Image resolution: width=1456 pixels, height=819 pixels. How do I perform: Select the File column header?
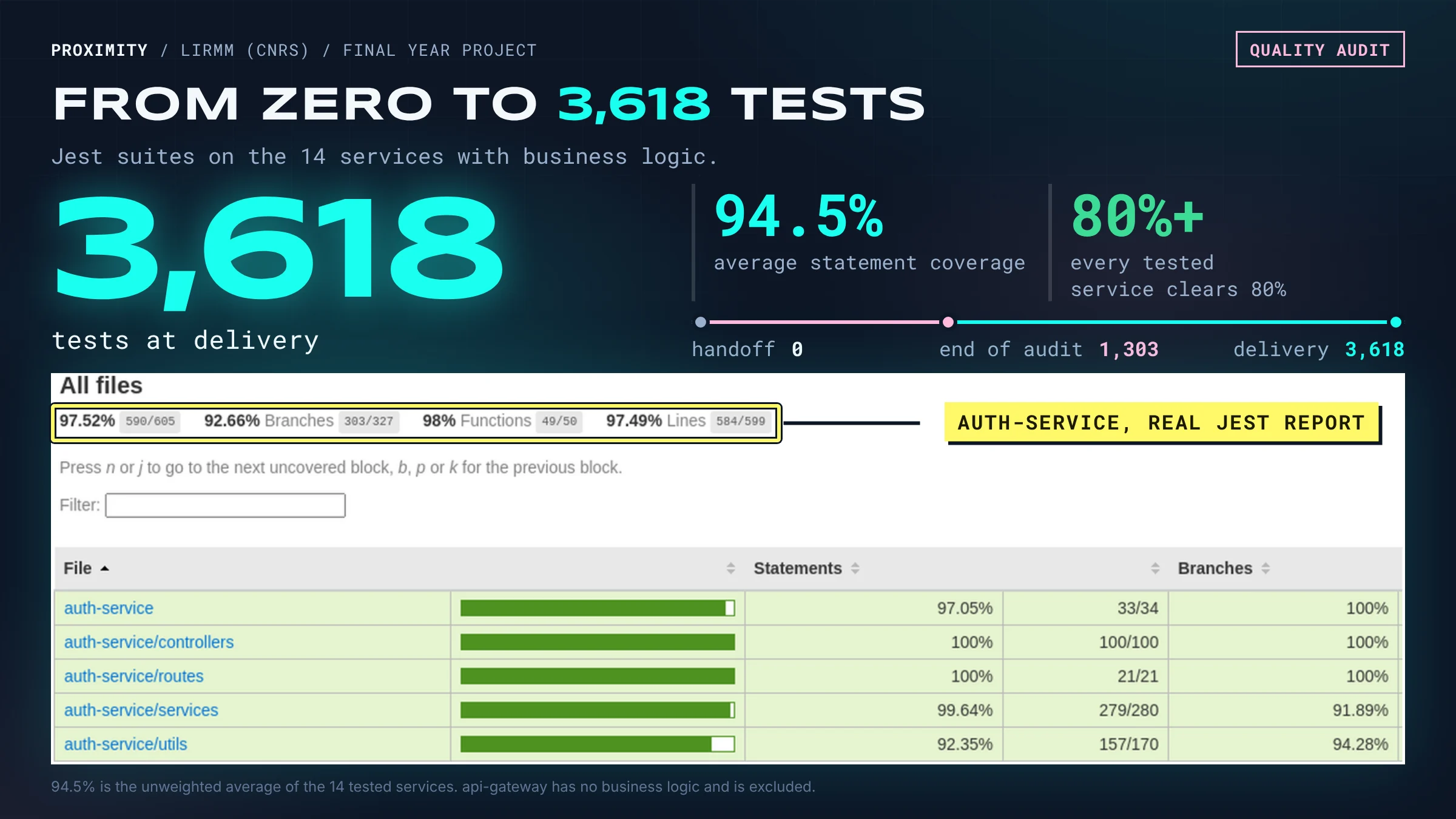tap(78, 568)
